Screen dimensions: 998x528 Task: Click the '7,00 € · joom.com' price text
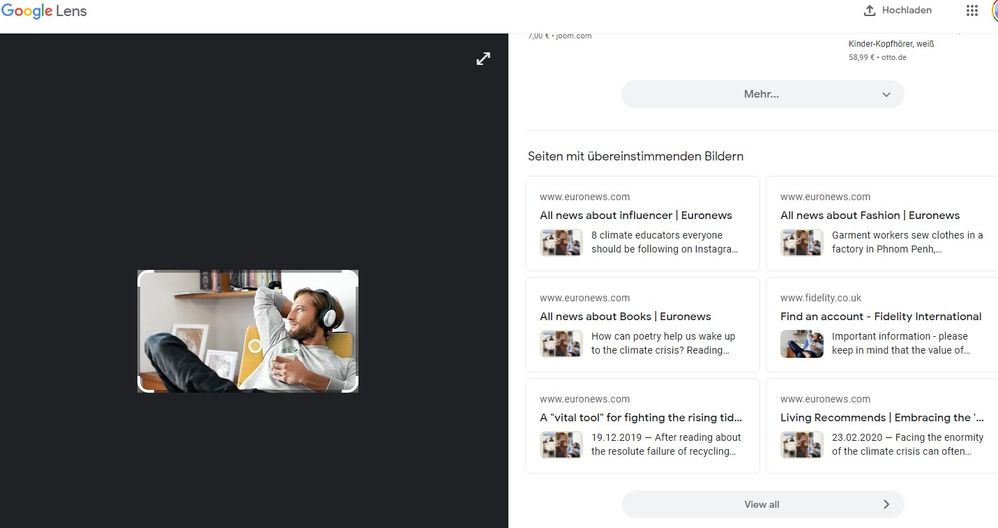tap(559, 36)
